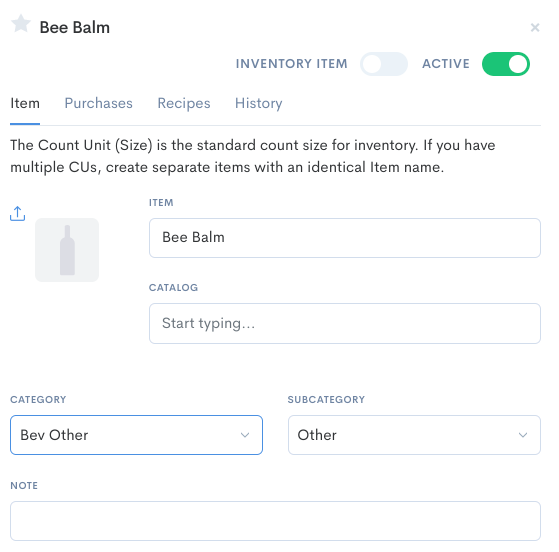559x552 pixels.
Task: Click into the Note text field
Action: [x=275, y=521]
